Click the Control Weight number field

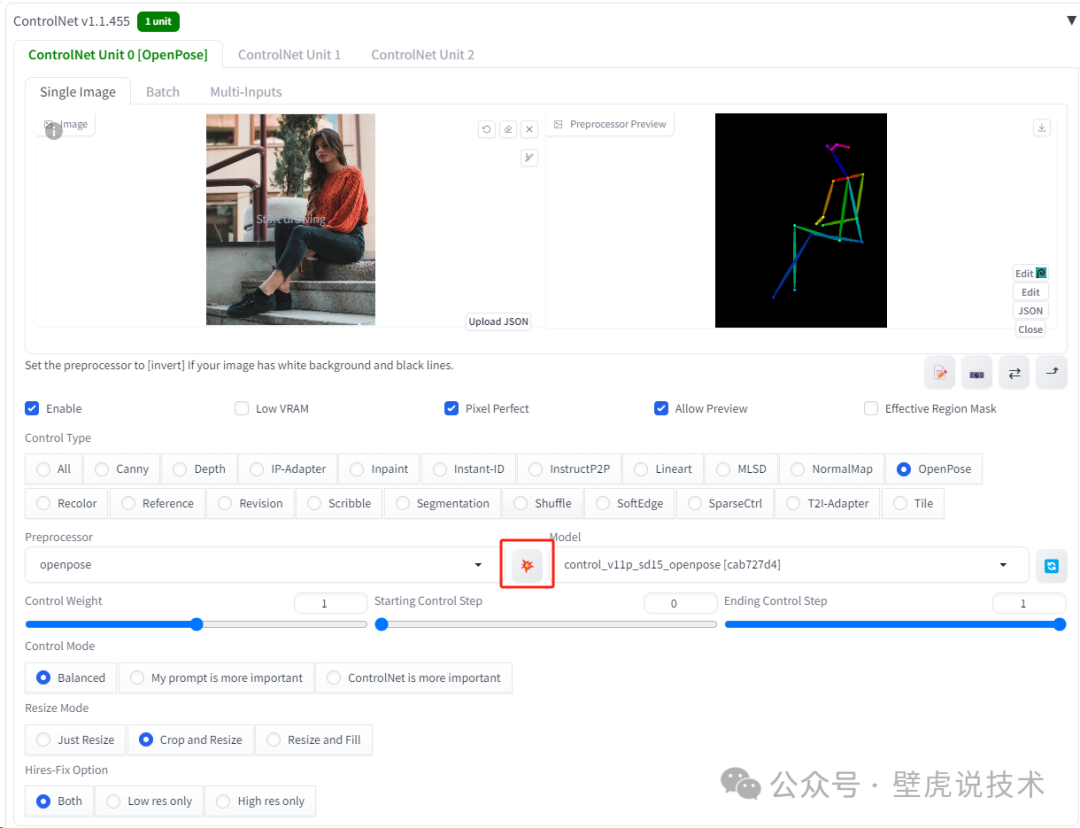331,603
